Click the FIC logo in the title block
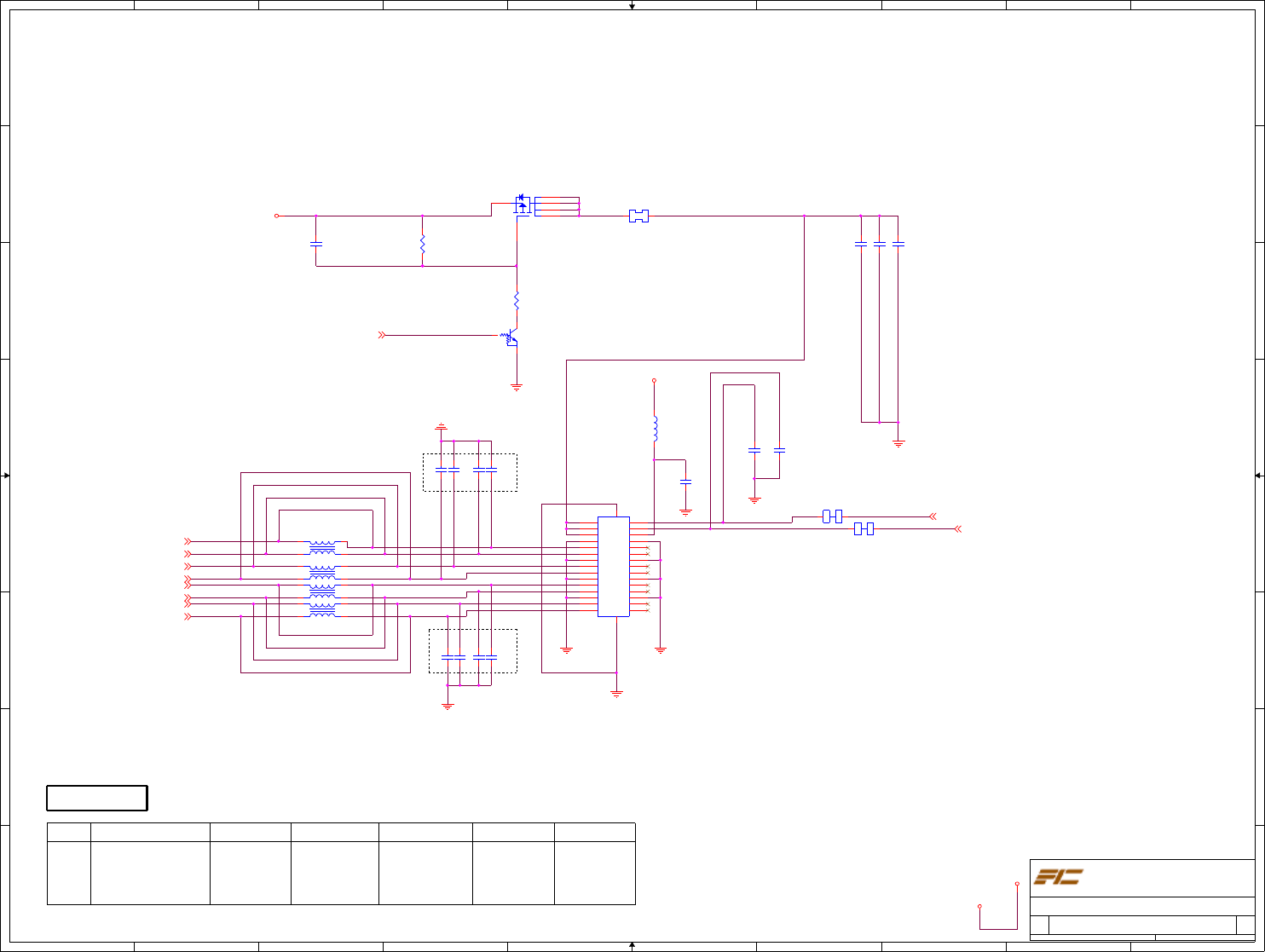The width and height of the screenshot is (1265, 952). click(1058, 876)
